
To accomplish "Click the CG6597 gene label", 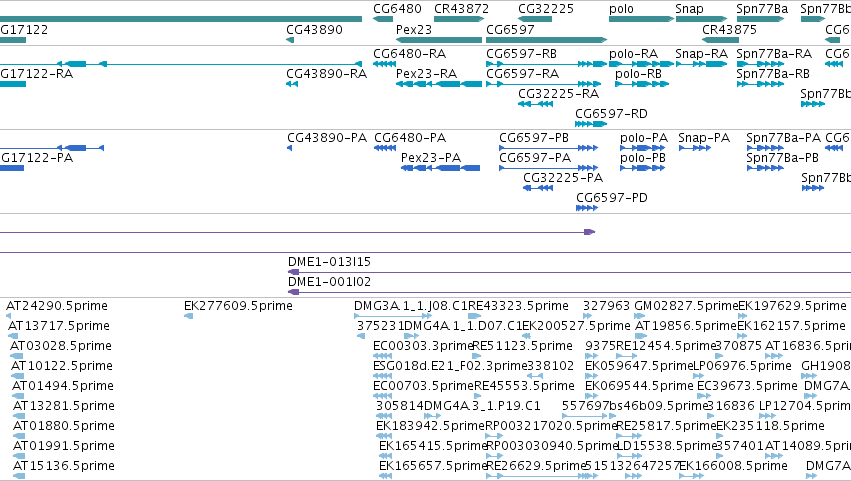I will 510,30.
